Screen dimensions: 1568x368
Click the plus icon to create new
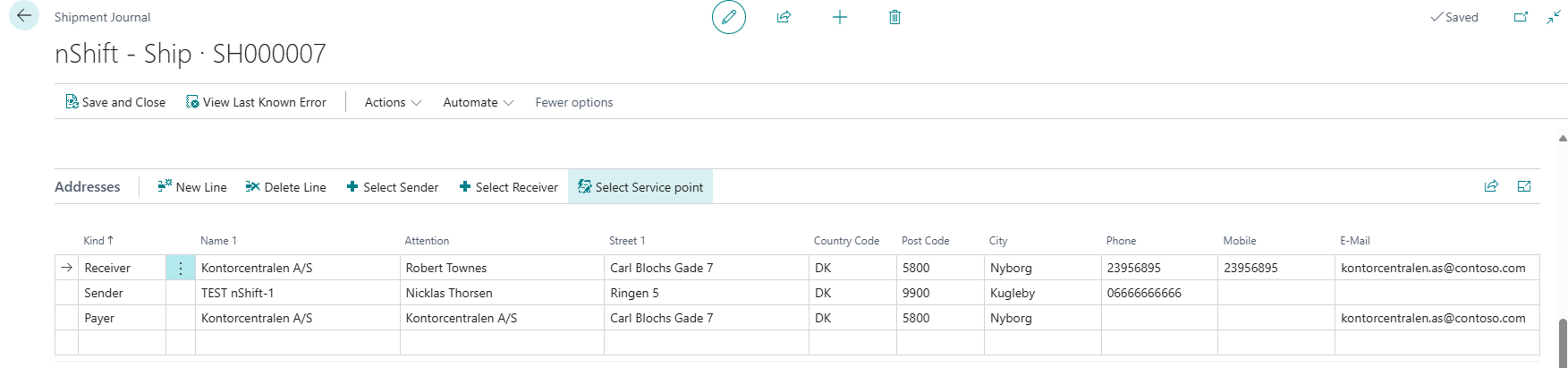tap(839, 17)
